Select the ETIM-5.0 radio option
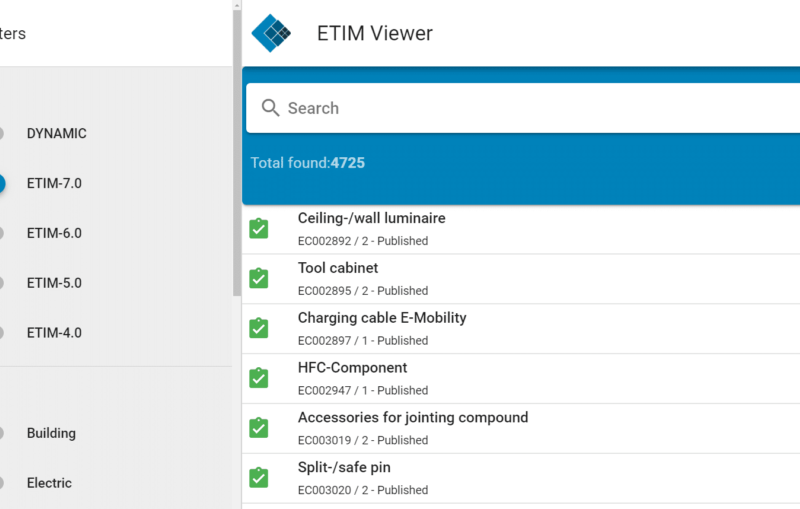The width and height of the screenshot is (800, 509). [x=3, y=283]
